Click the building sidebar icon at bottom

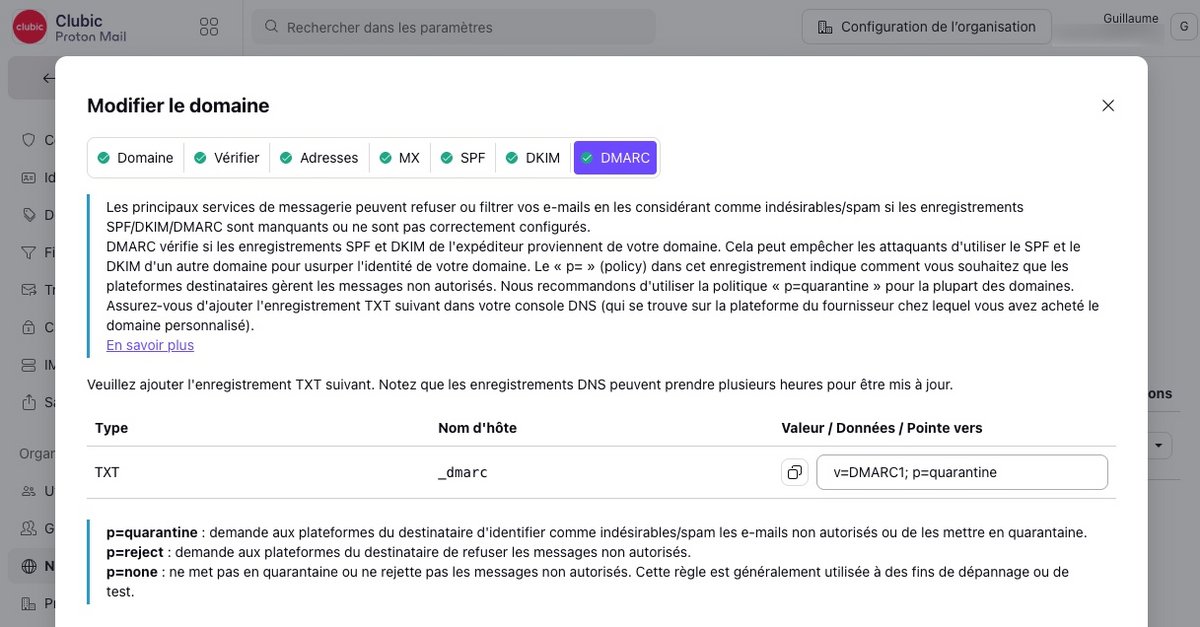(x=29, y=604)
